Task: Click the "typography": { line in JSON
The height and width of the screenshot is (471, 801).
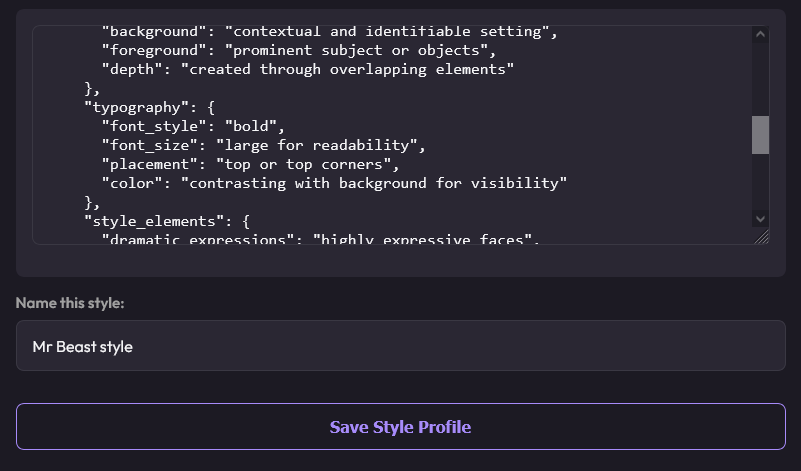Action: (x=150, y=107)
